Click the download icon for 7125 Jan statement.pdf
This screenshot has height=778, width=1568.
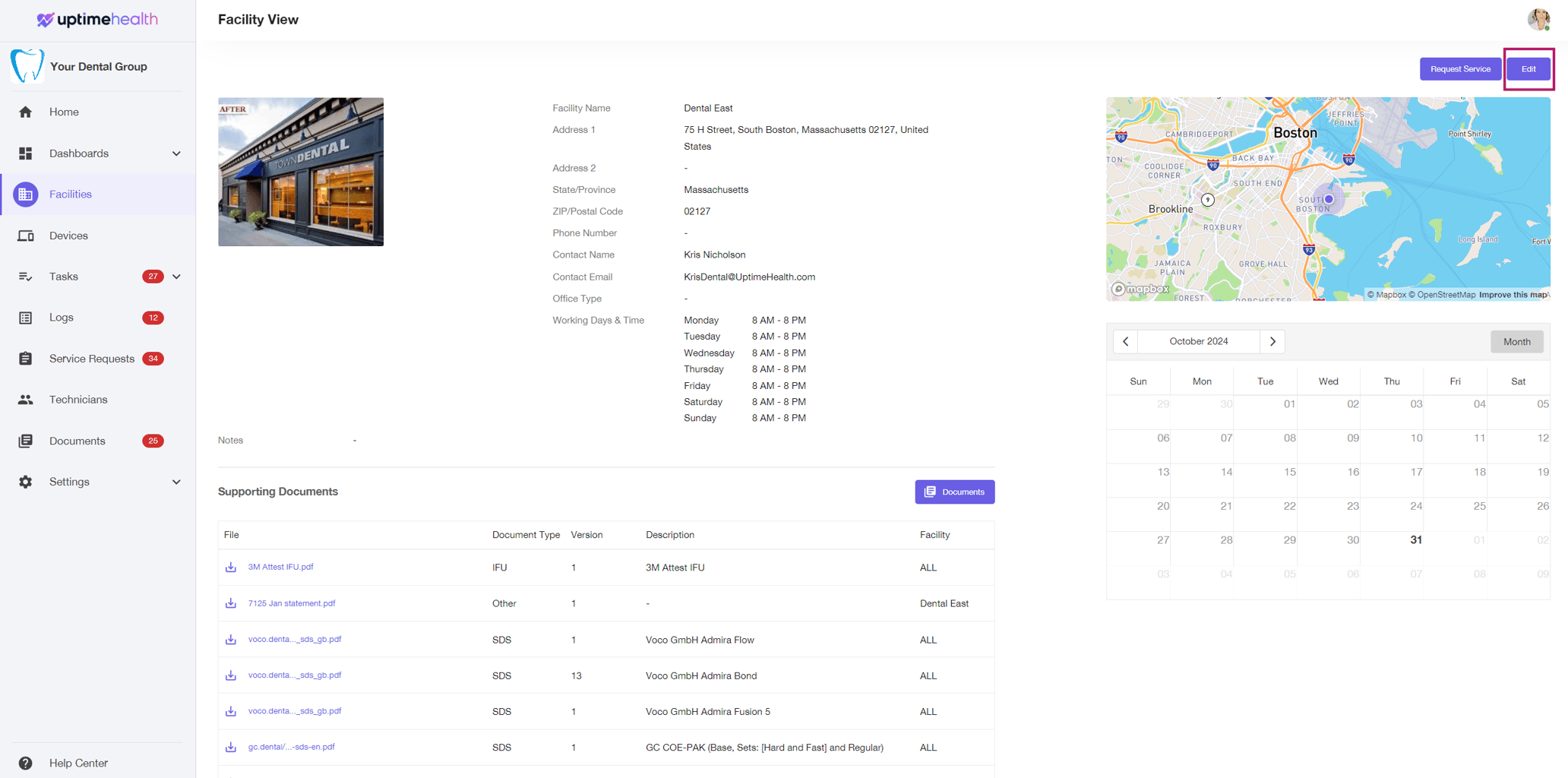coord(231,603)
